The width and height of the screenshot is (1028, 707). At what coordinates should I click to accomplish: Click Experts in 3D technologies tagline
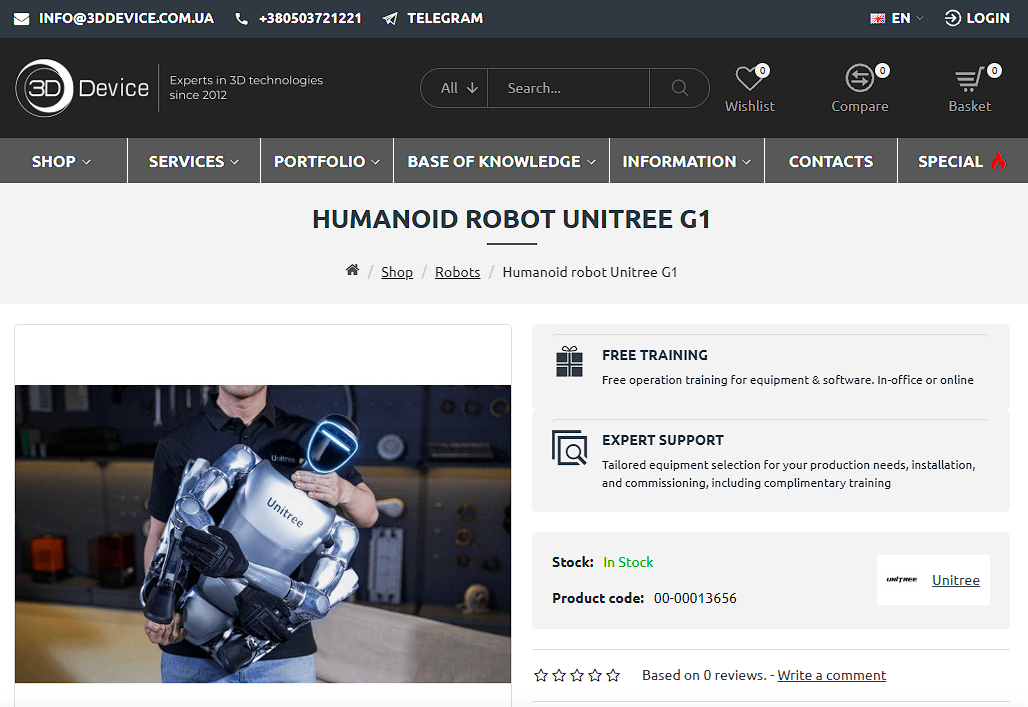tap(246, 87)
